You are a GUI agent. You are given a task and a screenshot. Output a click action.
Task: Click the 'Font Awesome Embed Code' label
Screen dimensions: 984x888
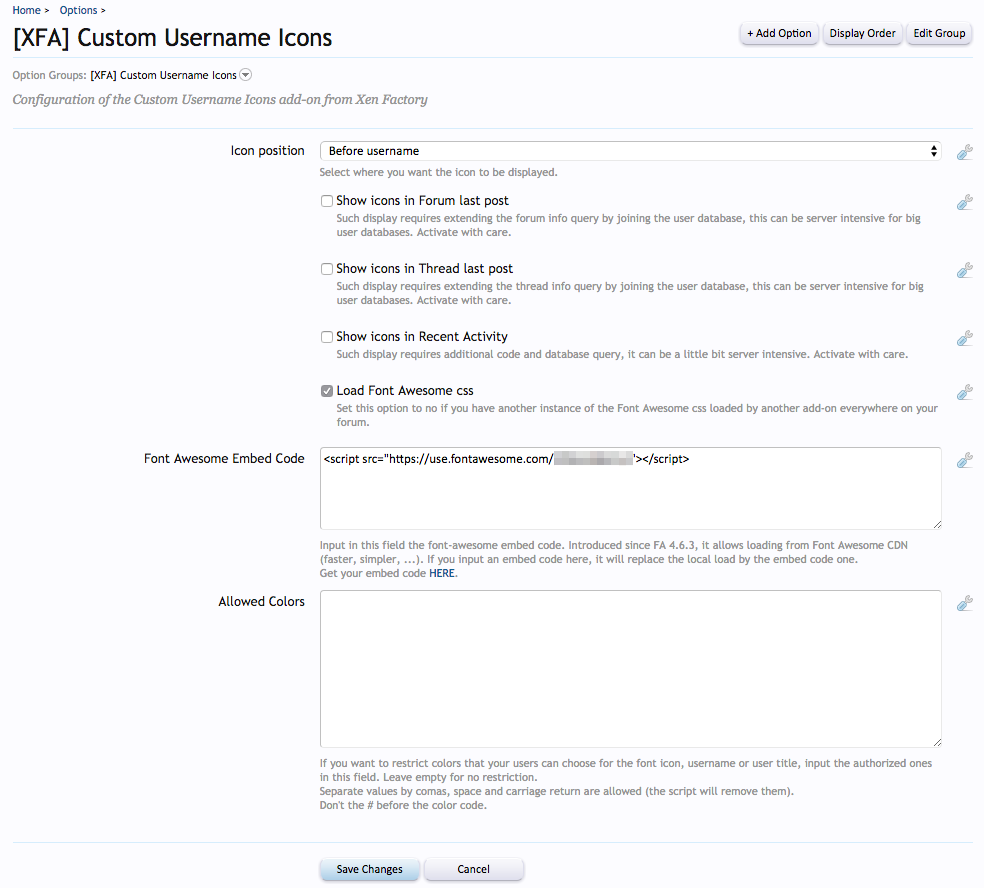(x=224, y=459)
